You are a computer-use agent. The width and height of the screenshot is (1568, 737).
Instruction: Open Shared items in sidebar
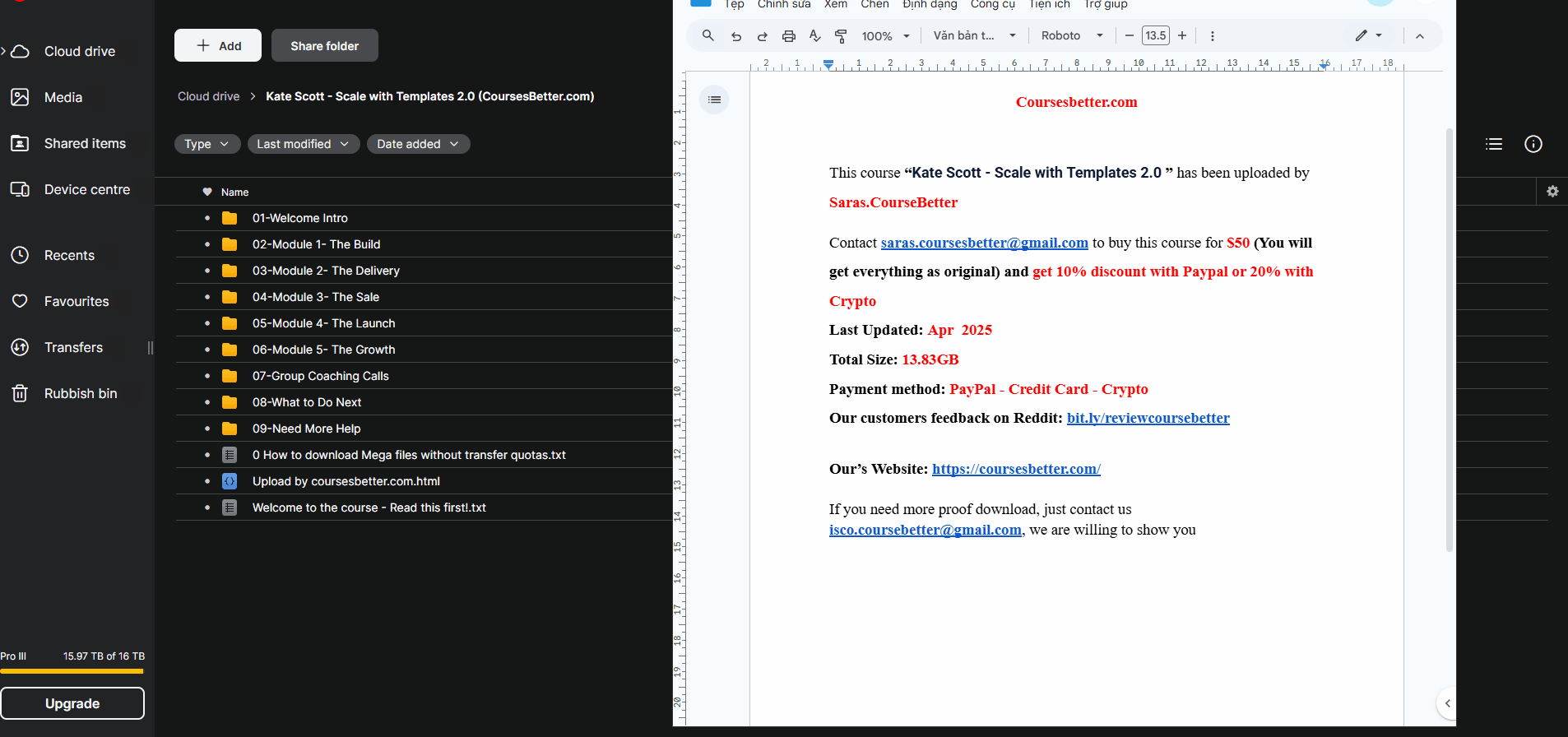pos(85,143)
